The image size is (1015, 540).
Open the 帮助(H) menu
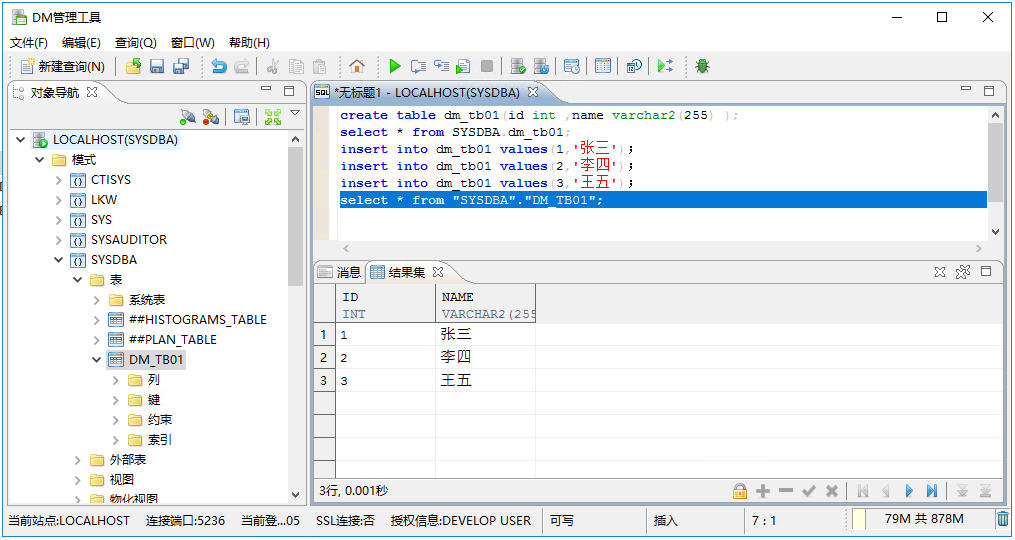249,43
